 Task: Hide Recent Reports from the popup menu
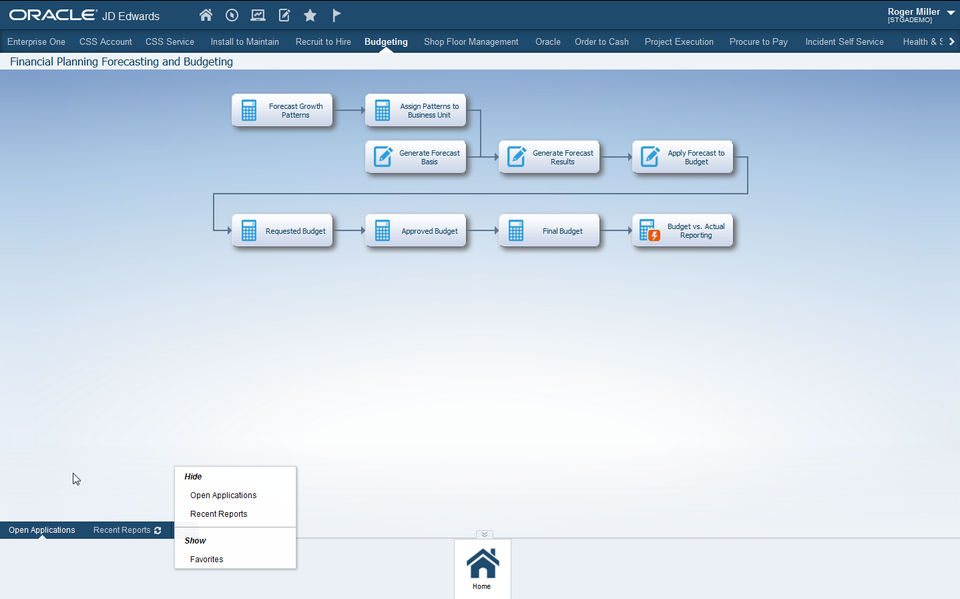pos(219,514)
